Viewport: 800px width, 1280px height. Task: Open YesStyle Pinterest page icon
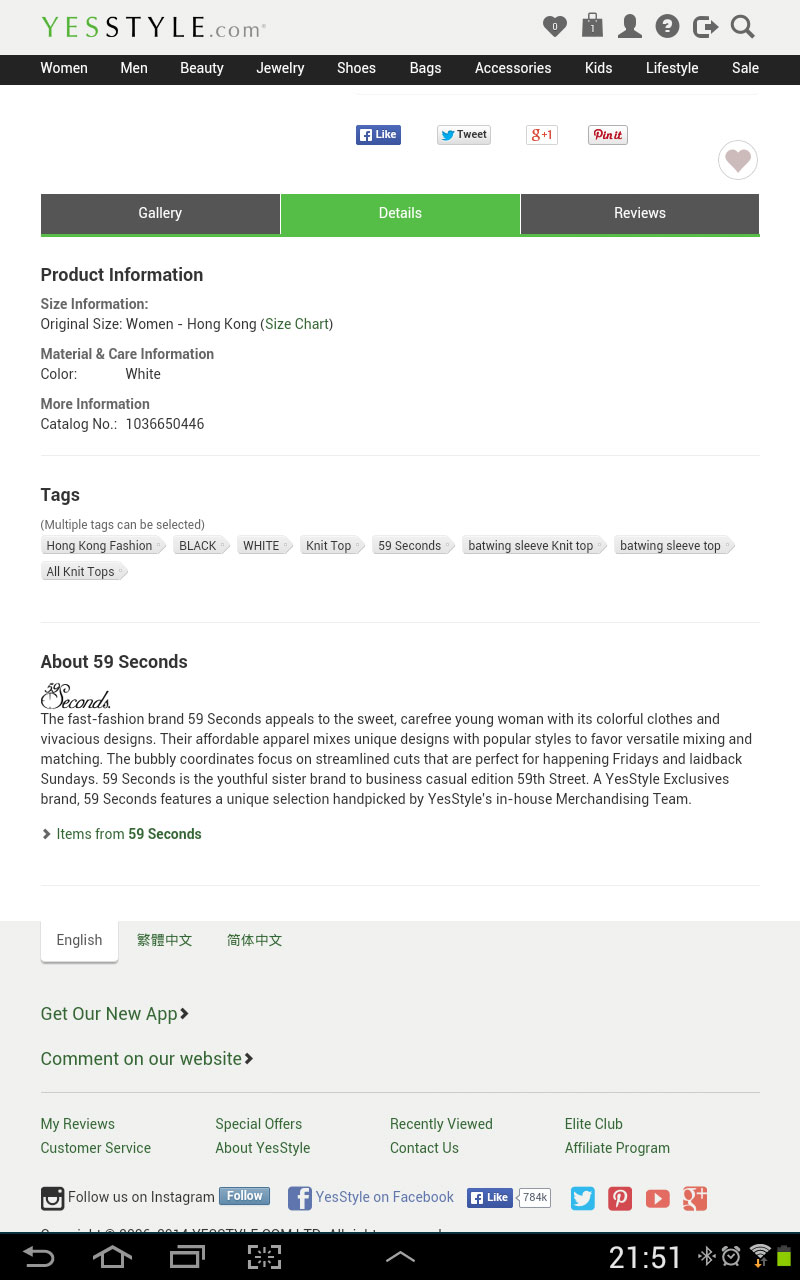pyautogui.click(x=620, y=1198)
